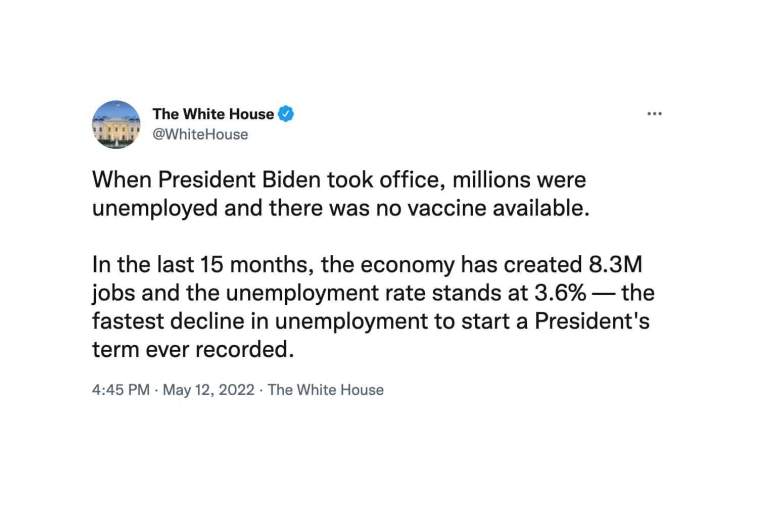Screen dimensions: 758x505
Task: Click the 4:45 PM timestamp
Action: click(121, 390)
